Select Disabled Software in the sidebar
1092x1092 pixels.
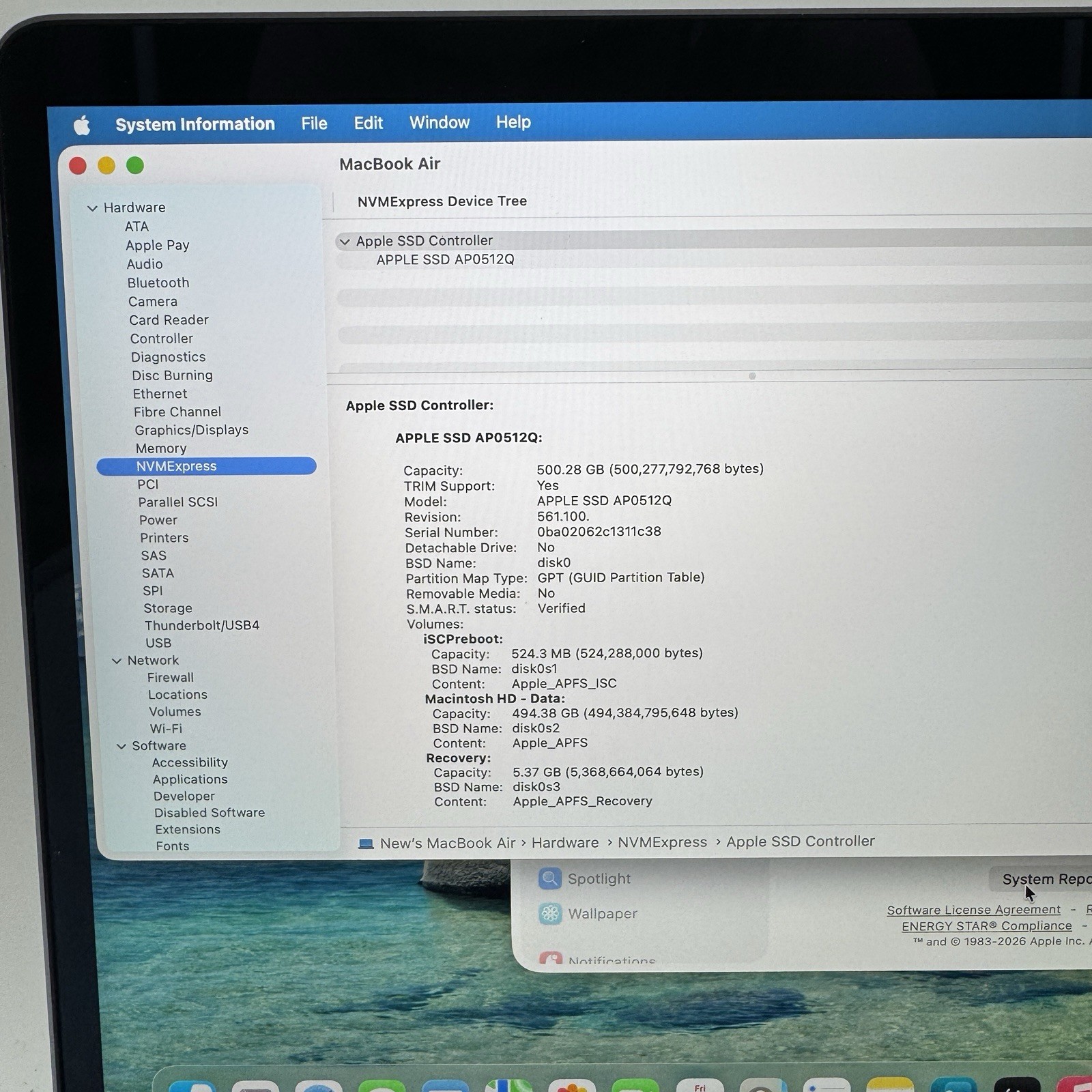tap(210, 813)
